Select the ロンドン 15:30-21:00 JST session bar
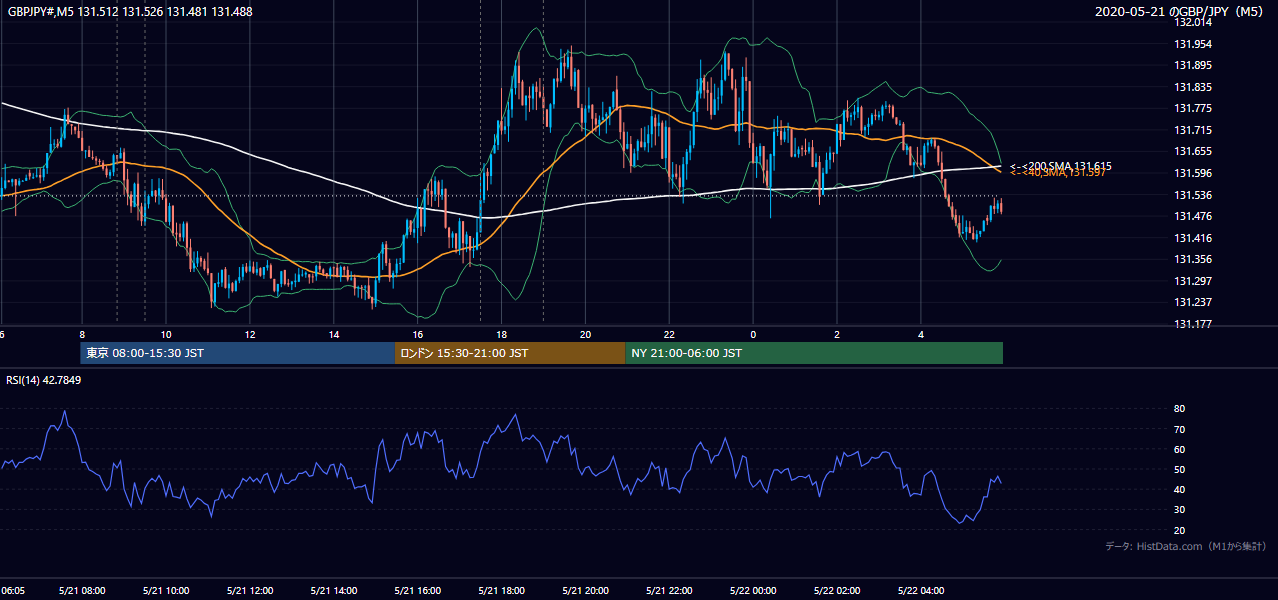 tap(510, 353)
